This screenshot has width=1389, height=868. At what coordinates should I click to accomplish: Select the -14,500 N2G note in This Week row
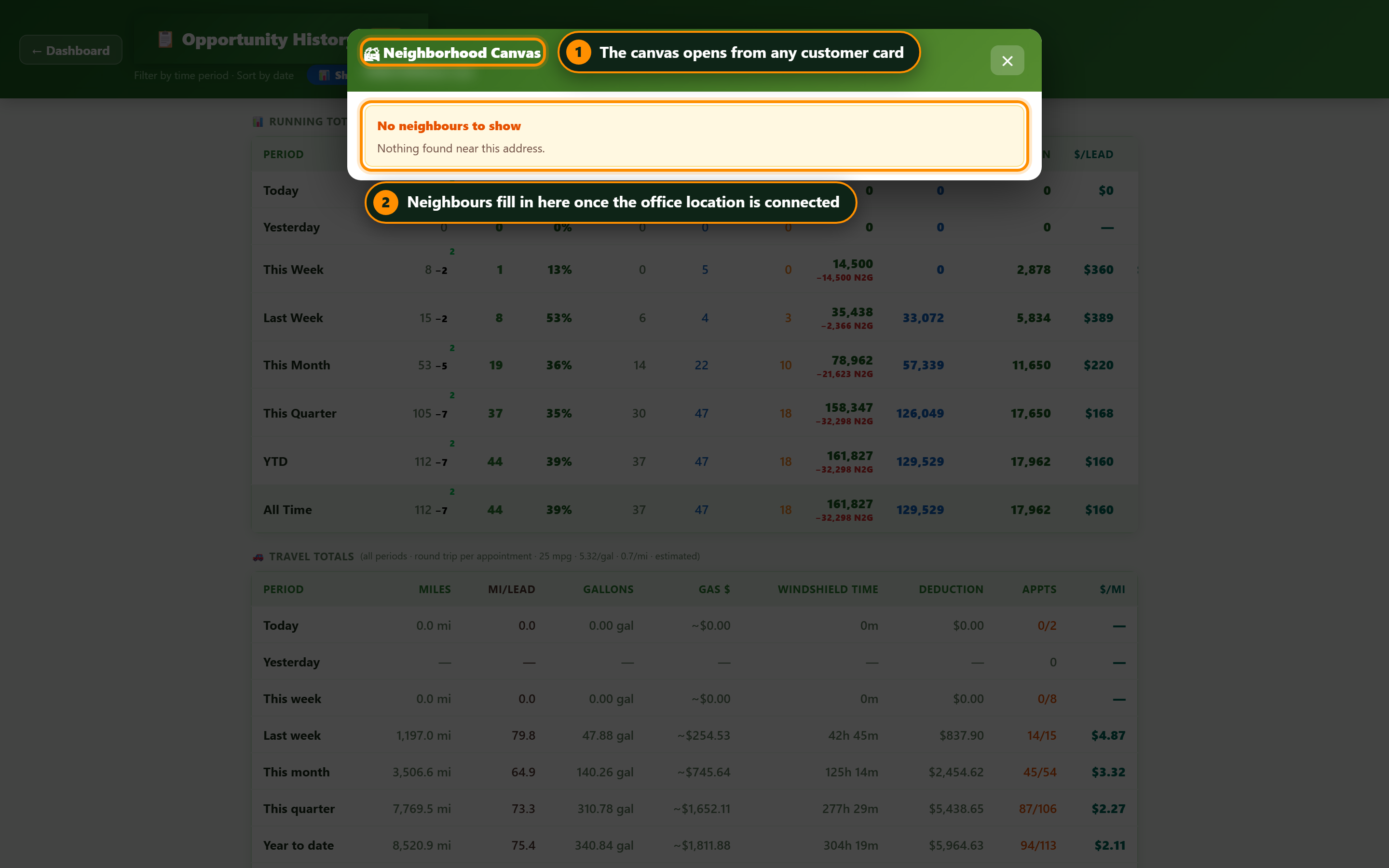tap(844, 277)
